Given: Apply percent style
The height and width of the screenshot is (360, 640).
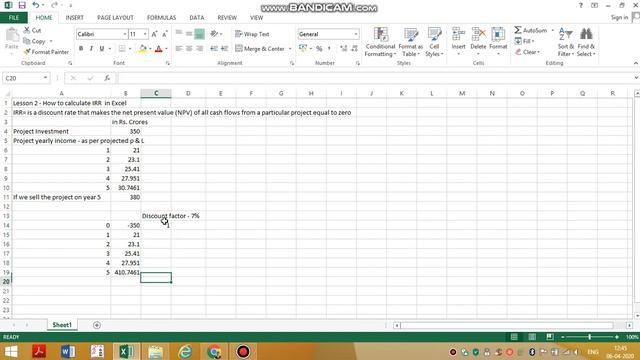Looking at the screenshot, I should (x=319, y=49).
